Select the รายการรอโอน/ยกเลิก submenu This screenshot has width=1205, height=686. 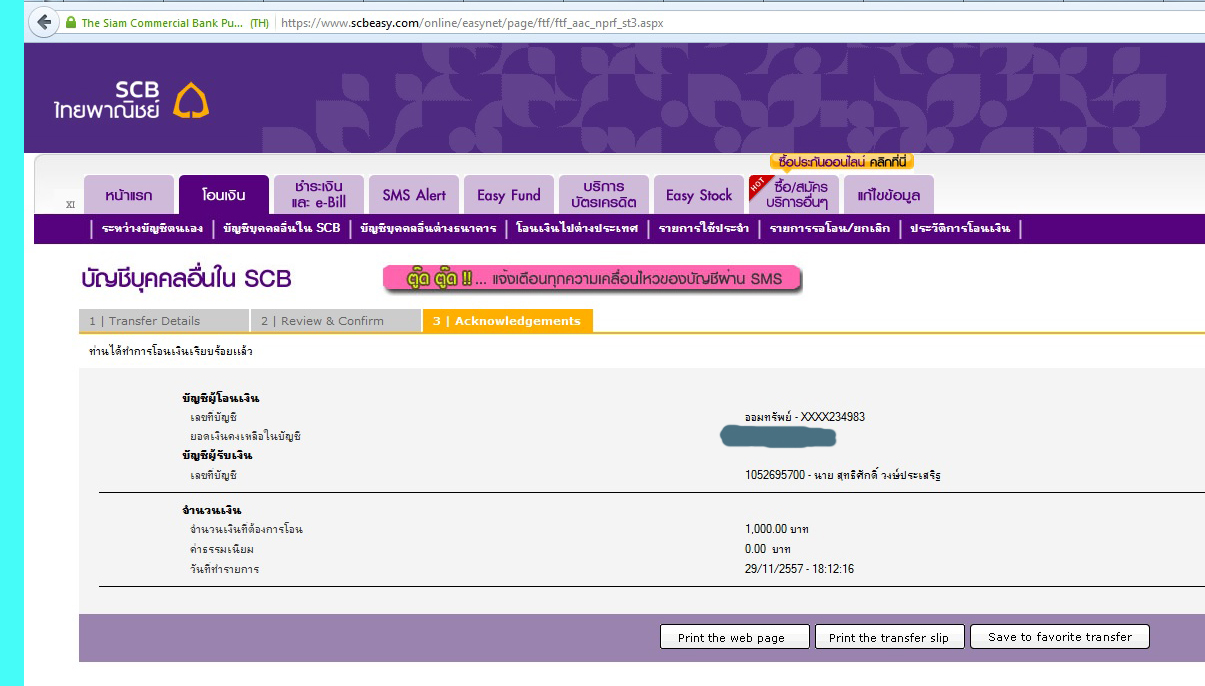coord(829,228)
